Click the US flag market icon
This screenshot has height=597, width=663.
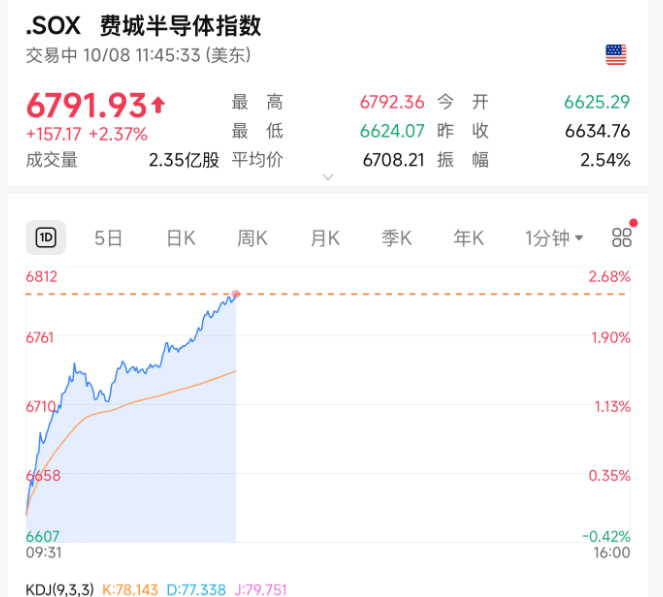(616, 55)
